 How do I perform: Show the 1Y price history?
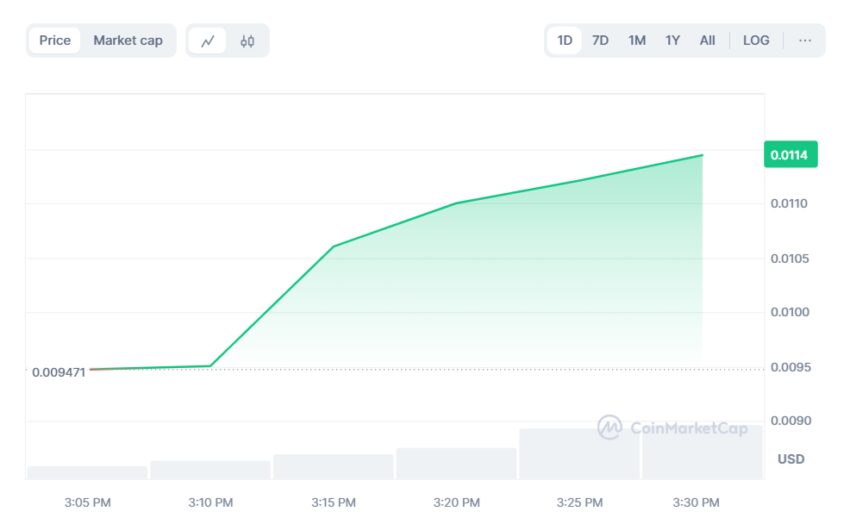673,41
